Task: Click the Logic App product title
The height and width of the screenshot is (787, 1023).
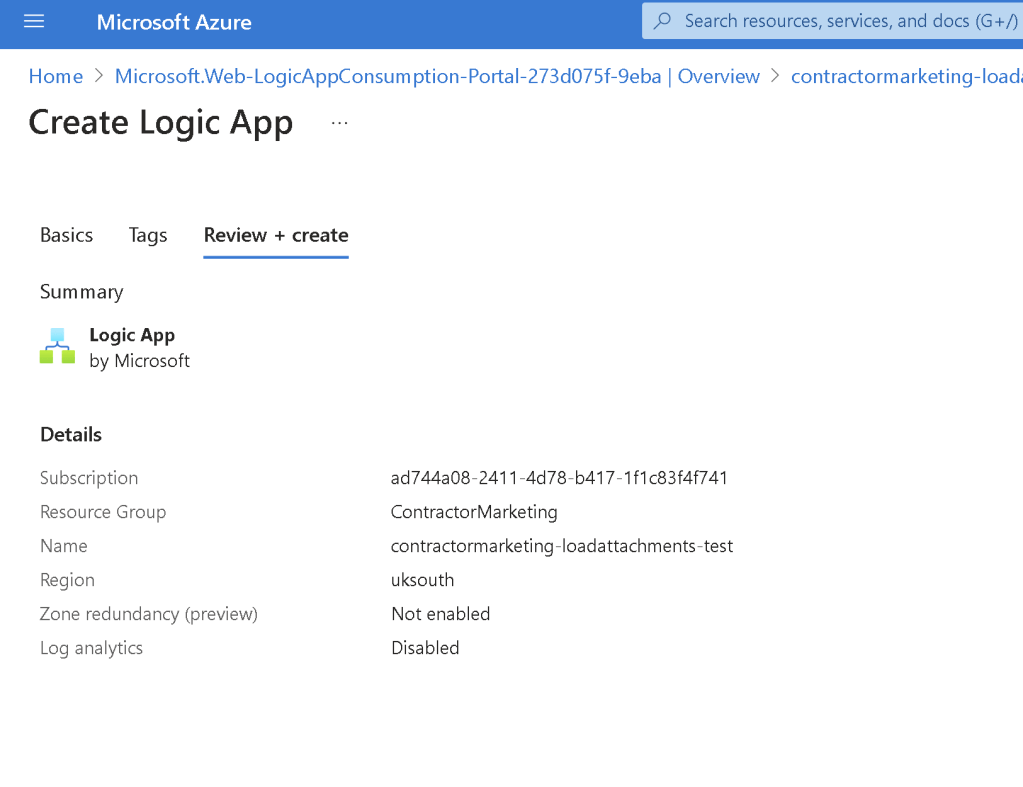Action: (x=132, y=335)
